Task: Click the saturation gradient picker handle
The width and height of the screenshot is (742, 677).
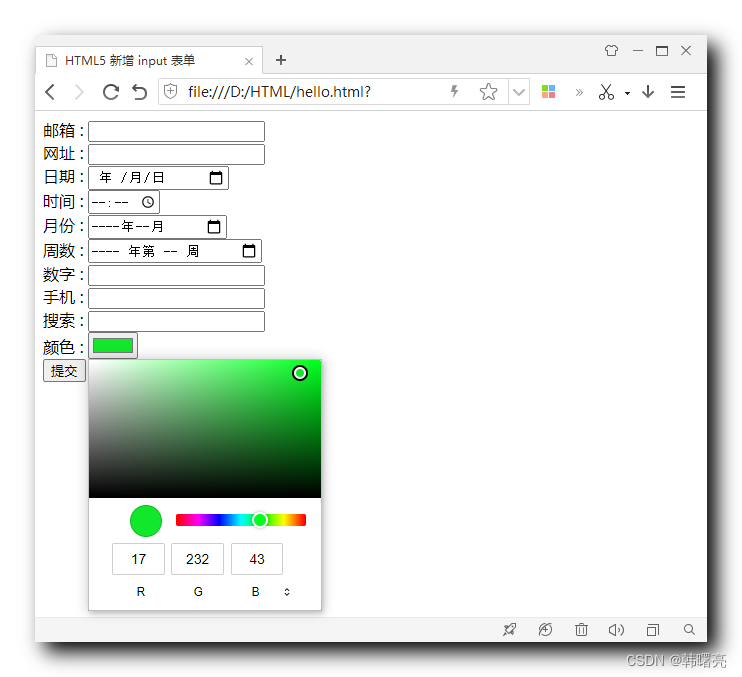Action: (300, 373)
